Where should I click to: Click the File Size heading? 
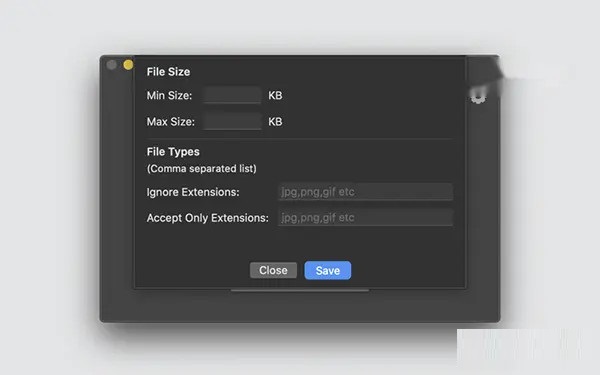point(168,72)
